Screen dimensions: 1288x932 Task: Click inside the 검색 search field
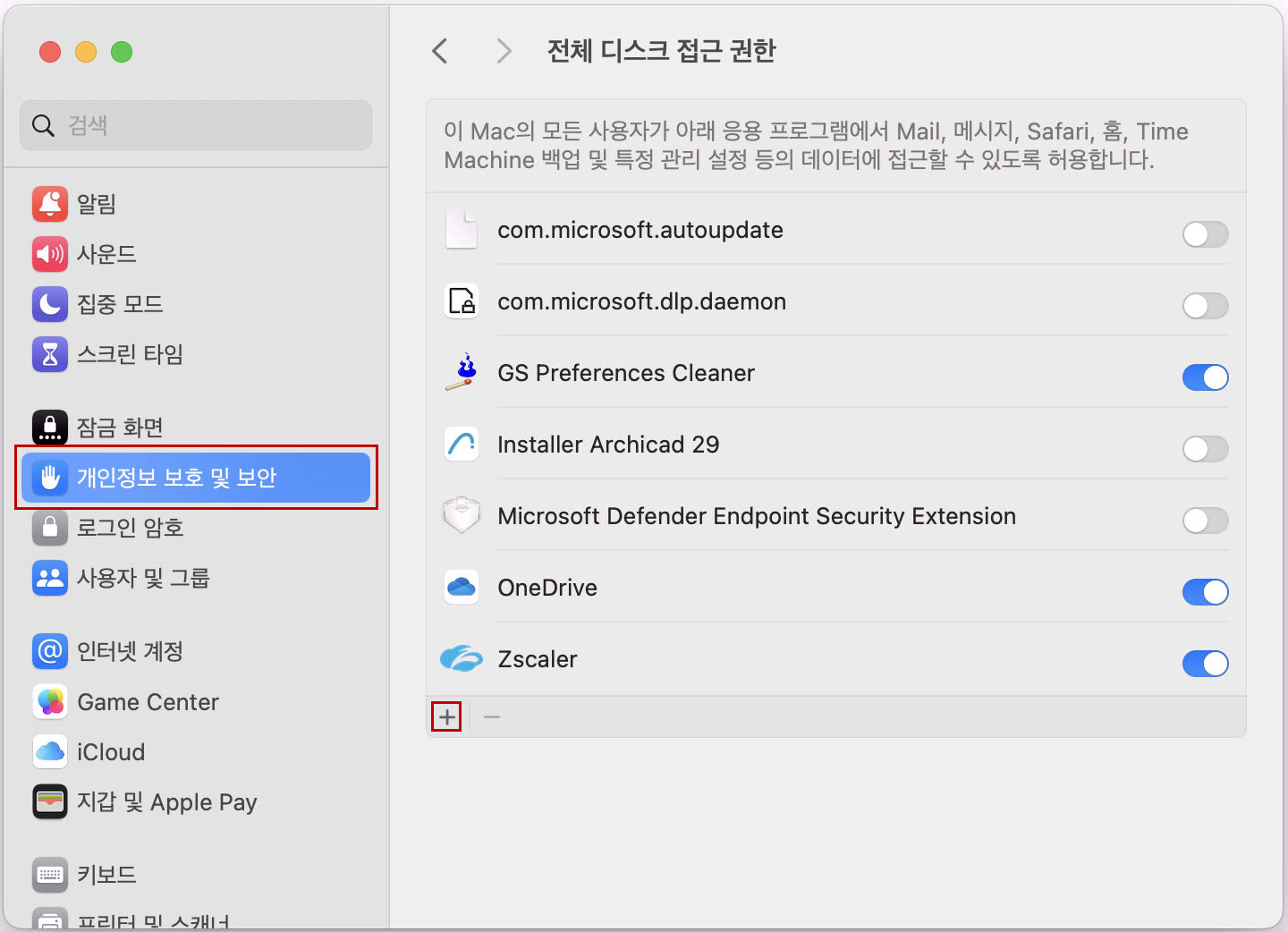pyautogui.click(x=196, y=125)
